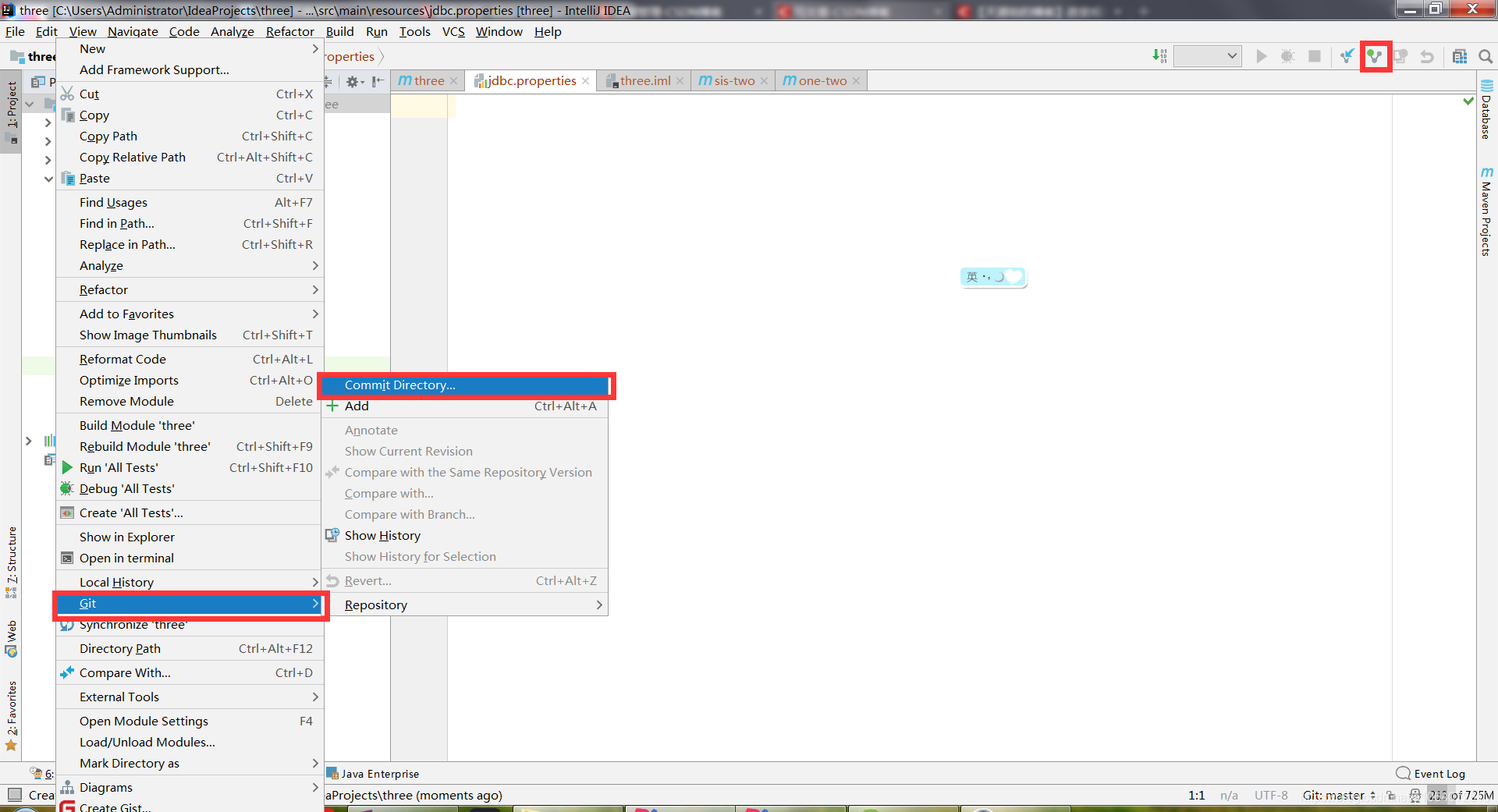Click the memory indicator 725M
Image resolution: width=1498 pixels, height=812 pixels.
pos(1461,796)
